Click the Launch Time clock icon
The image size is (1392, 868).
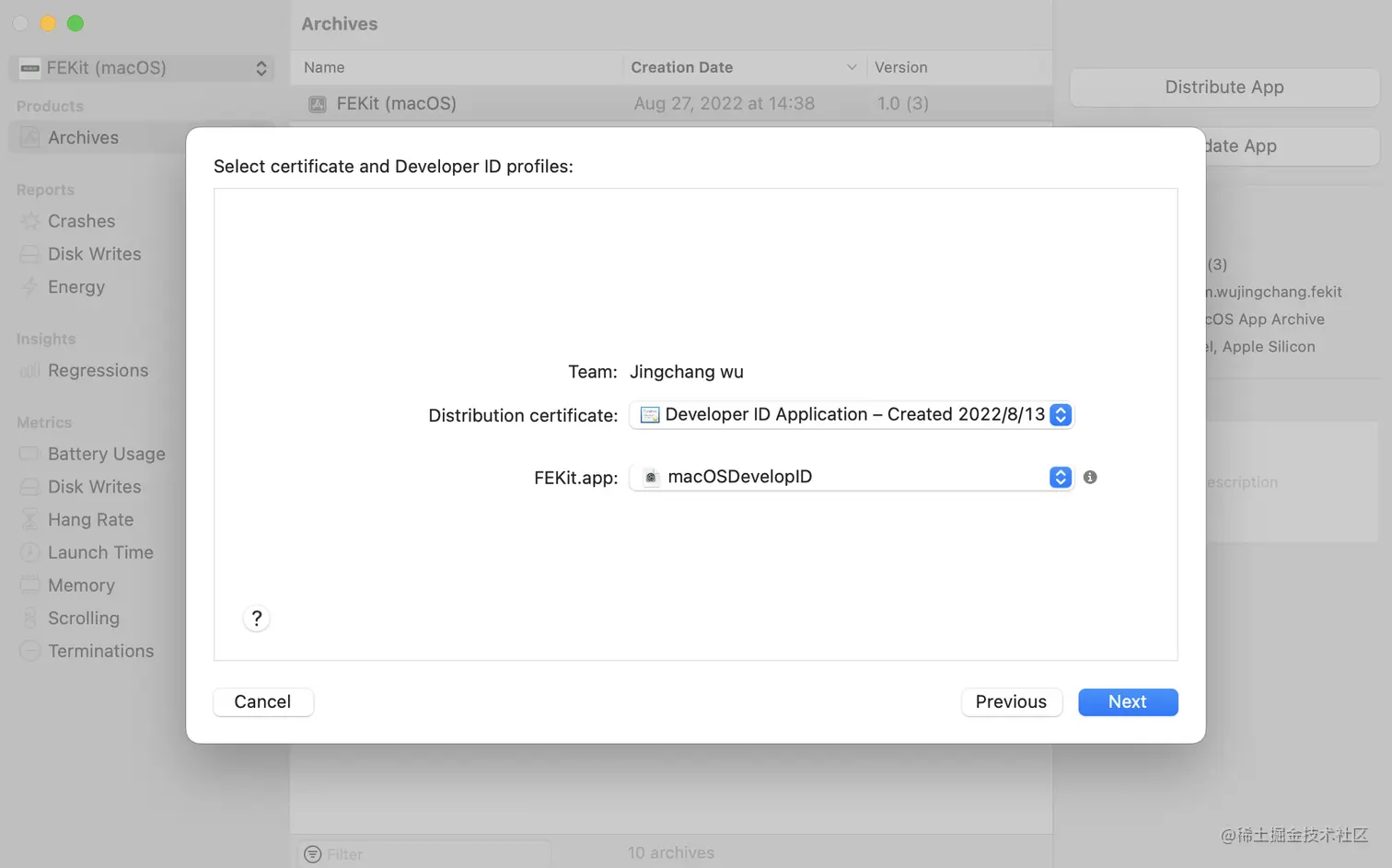click(30, 553)
